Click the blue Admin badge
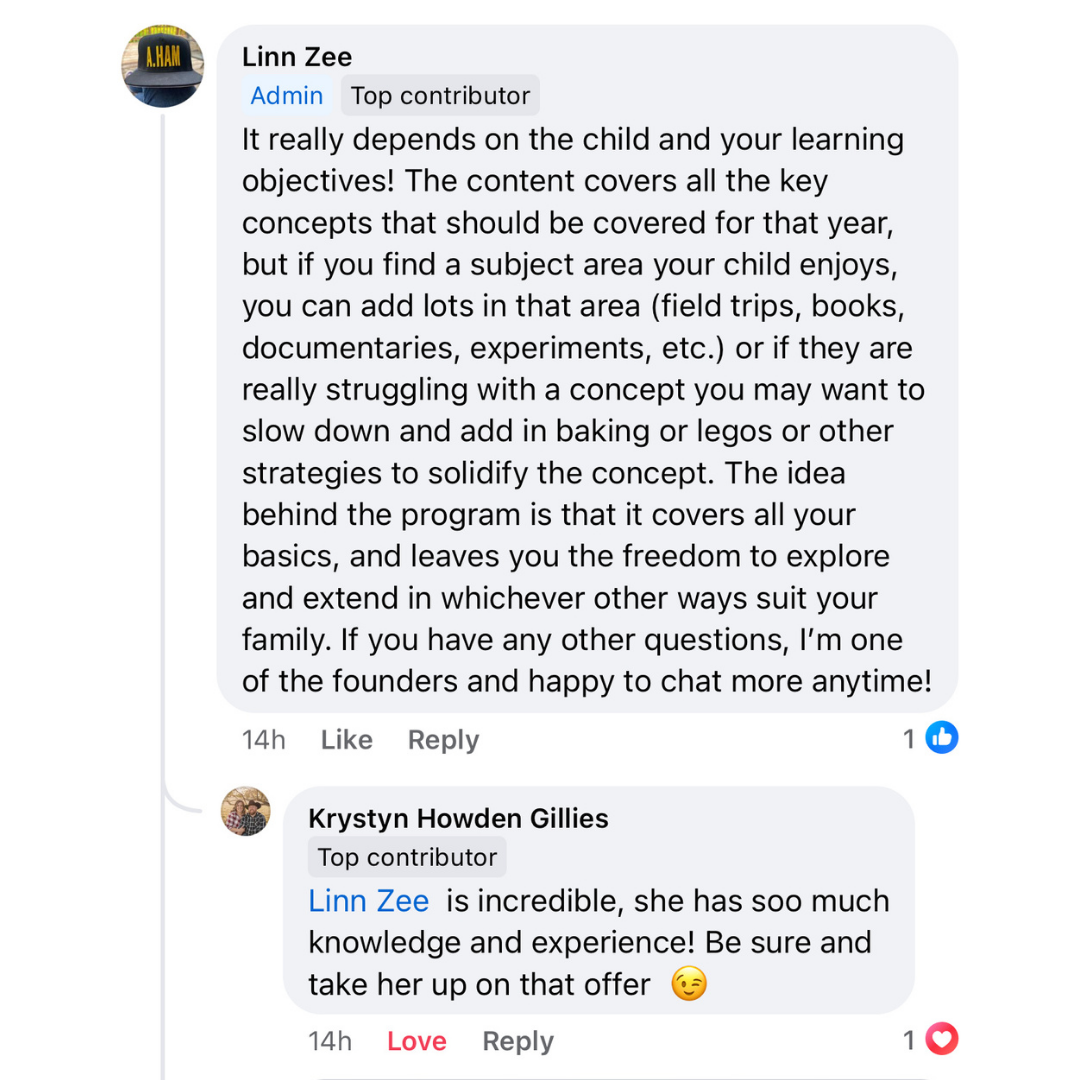This screenshot has height=1080, width=1080. 287,96
